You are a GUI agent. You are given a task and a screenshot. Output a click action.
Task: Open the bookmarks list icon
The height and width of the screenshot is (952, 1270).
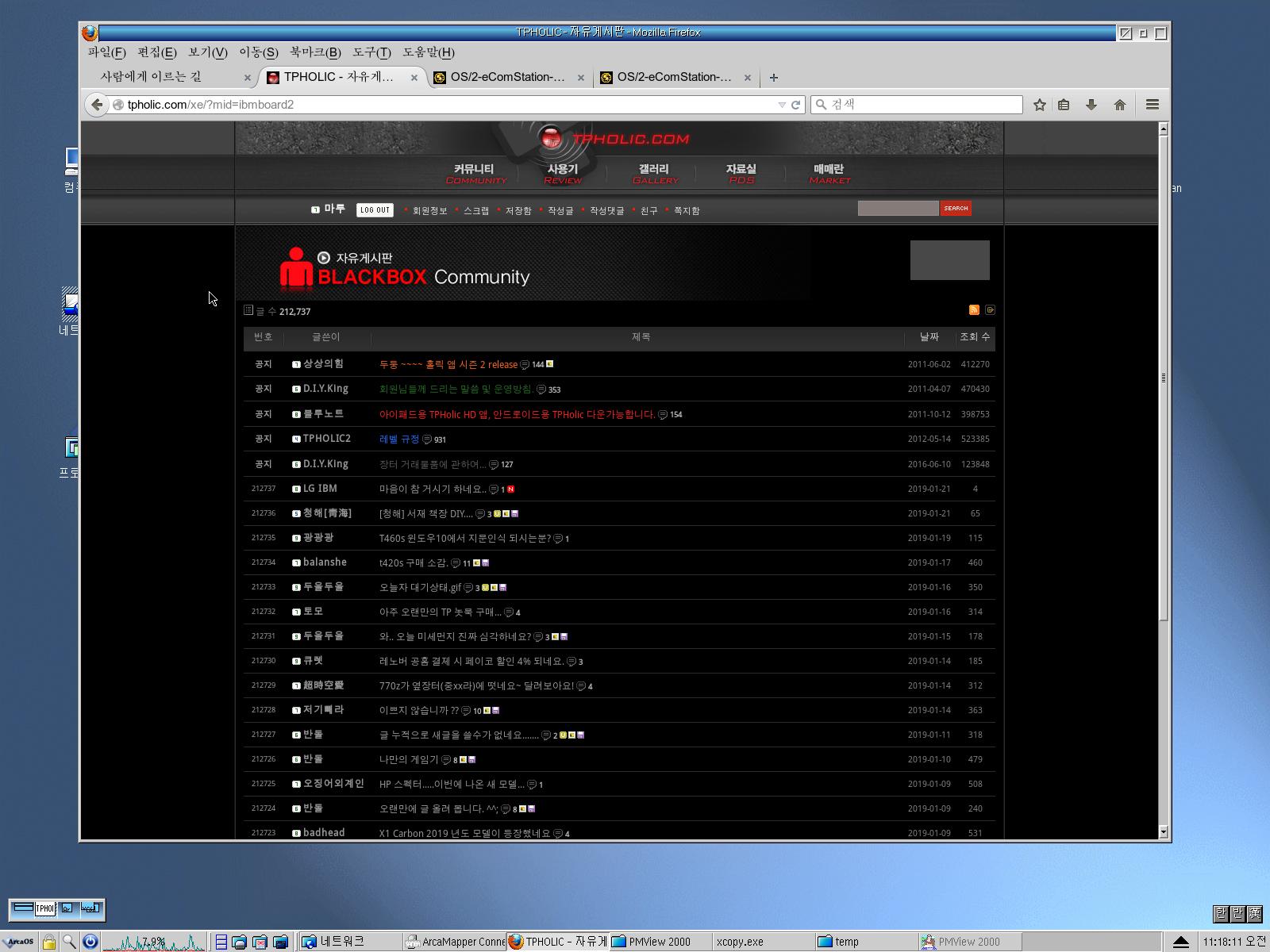click(1064, 105)
